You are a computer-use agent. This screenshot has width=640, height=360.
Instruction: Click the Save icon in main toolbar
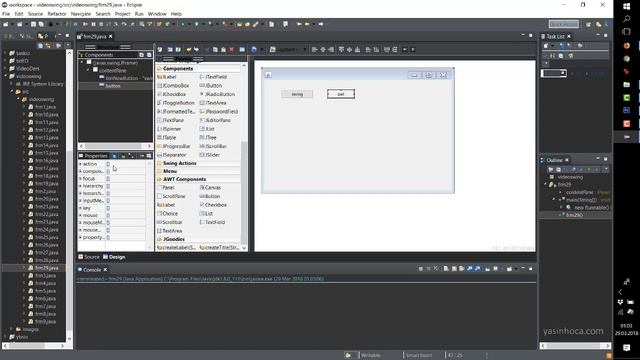pyautogui.click(x=33, y=24)
